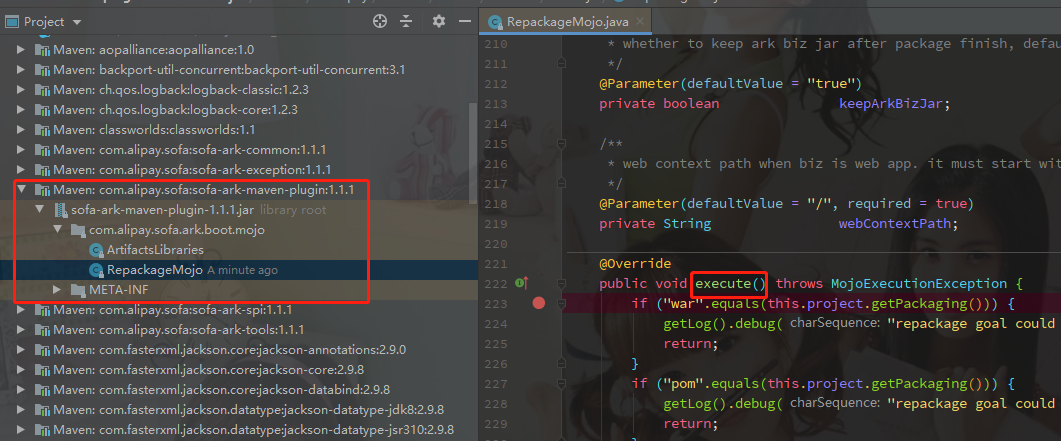Image resolution: width=1061 pixels, height=441 pixels.
Task: Fold the execute method at line 222
Action: click(x=562, y=283)
